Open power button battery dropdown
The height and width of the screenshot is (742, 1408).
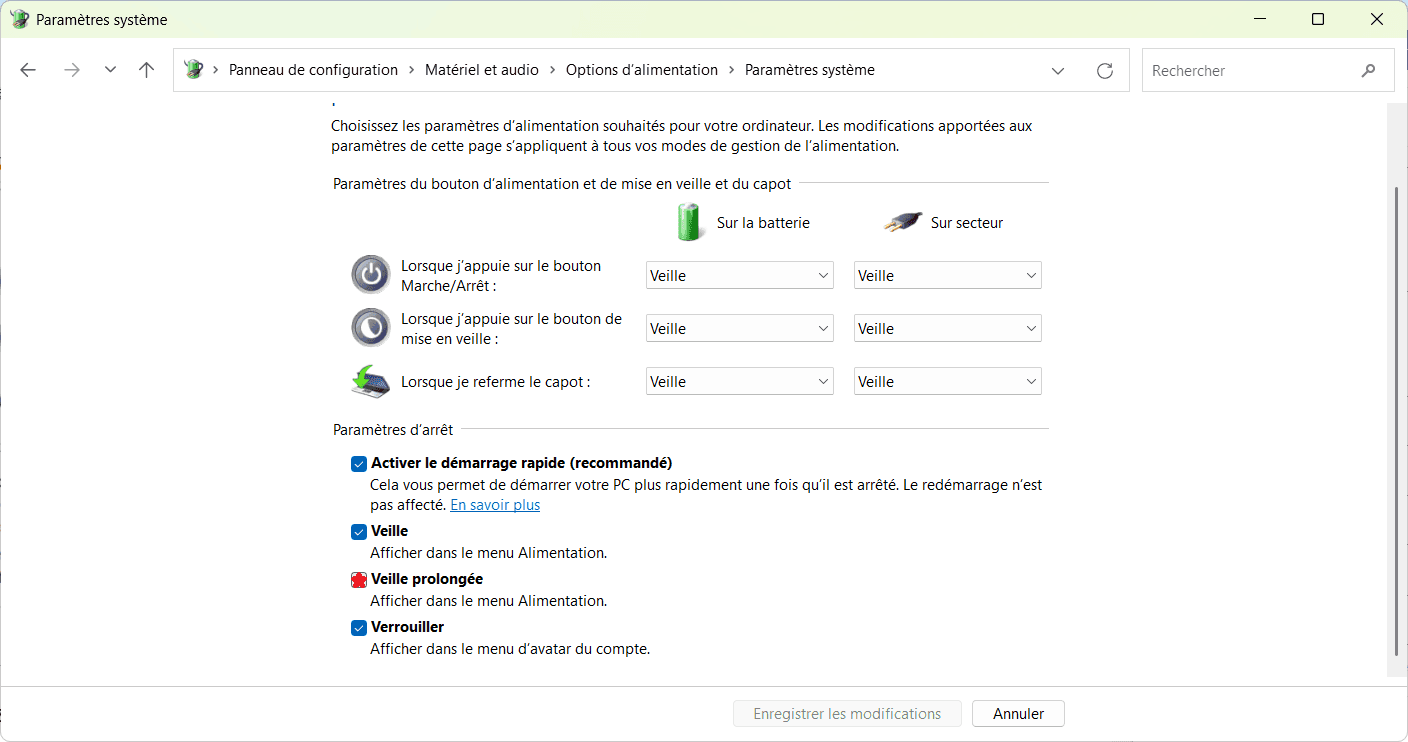pos(740,275)
